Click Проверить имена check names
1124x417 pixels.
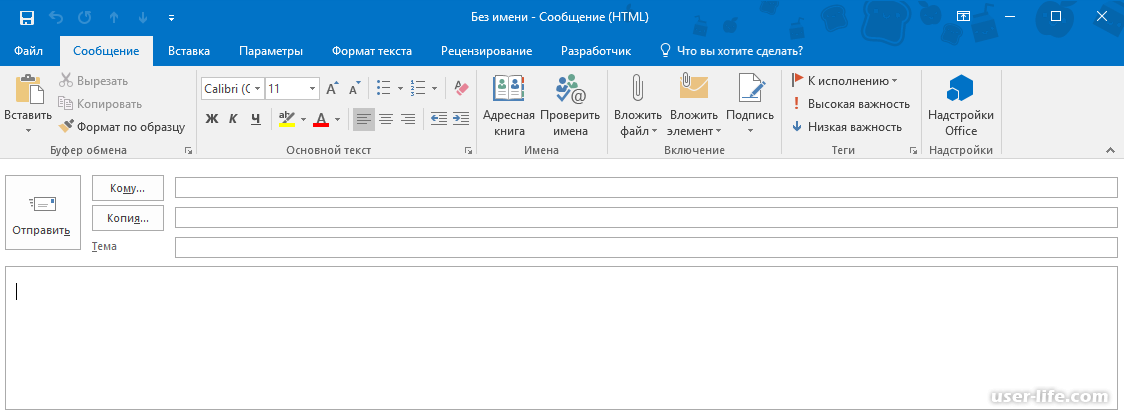571,105
